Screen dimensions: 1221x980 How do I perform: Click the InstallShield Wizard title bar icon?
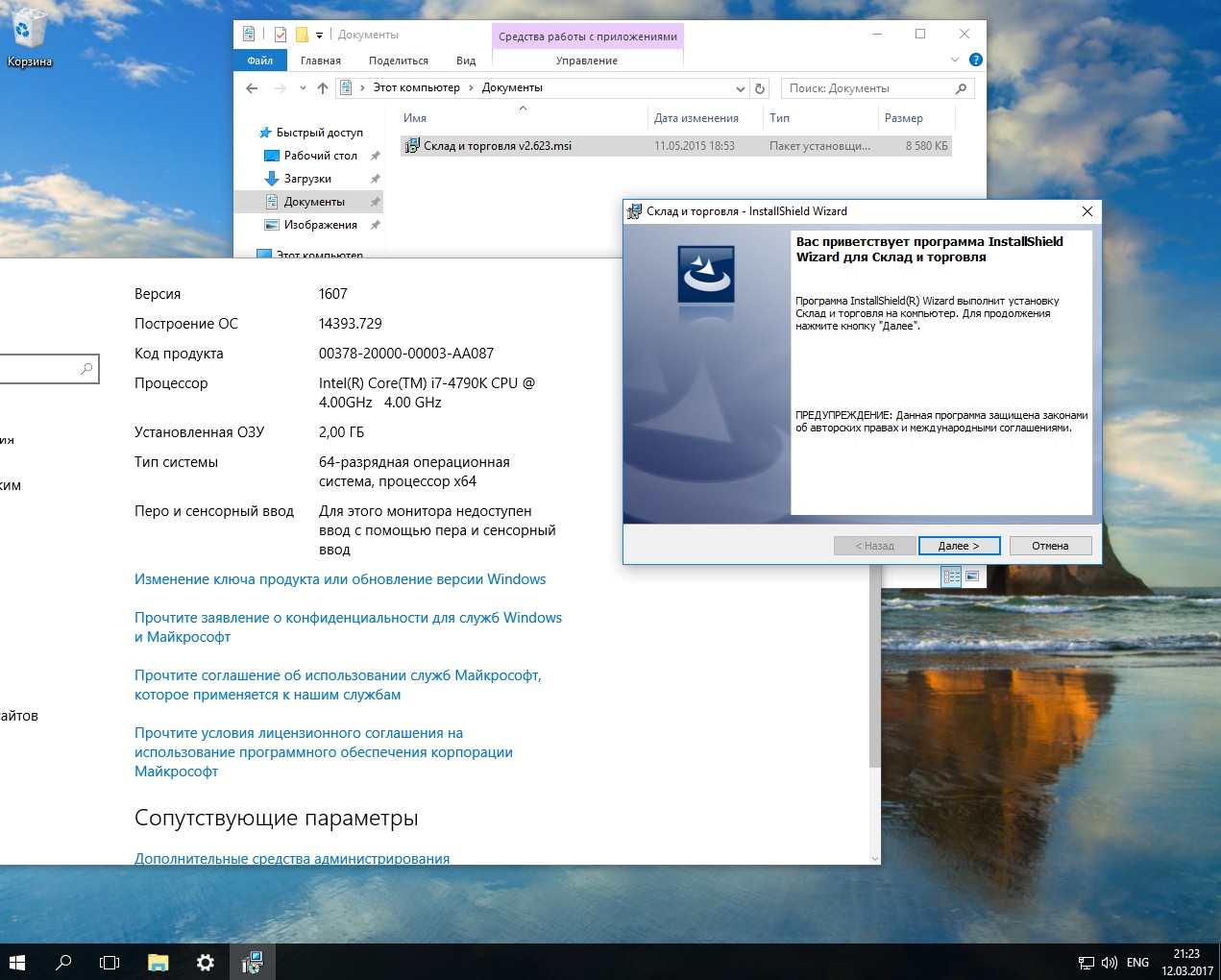(x=634, y=211)
